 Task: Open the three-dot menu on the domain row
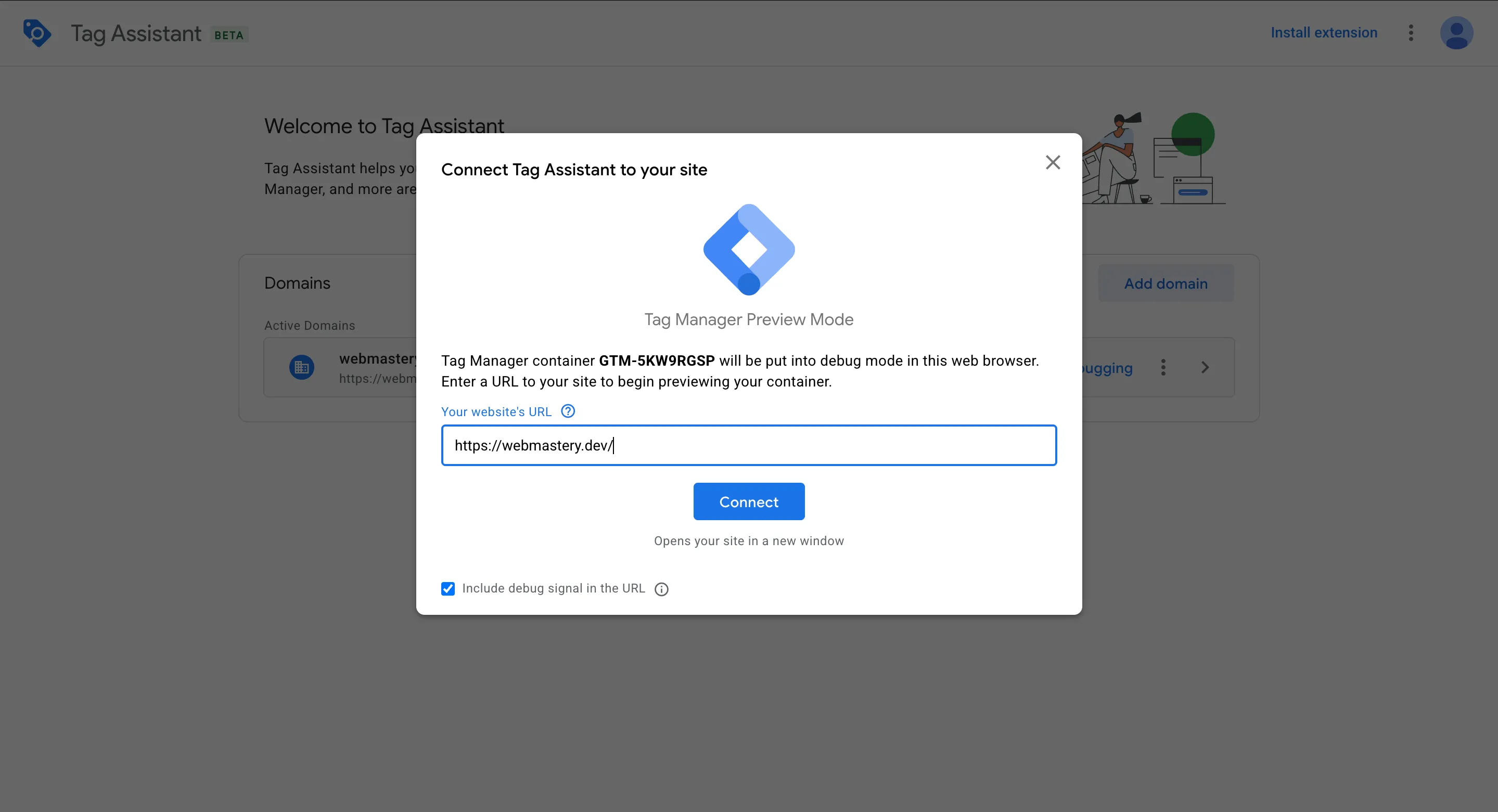(1163, 367)
